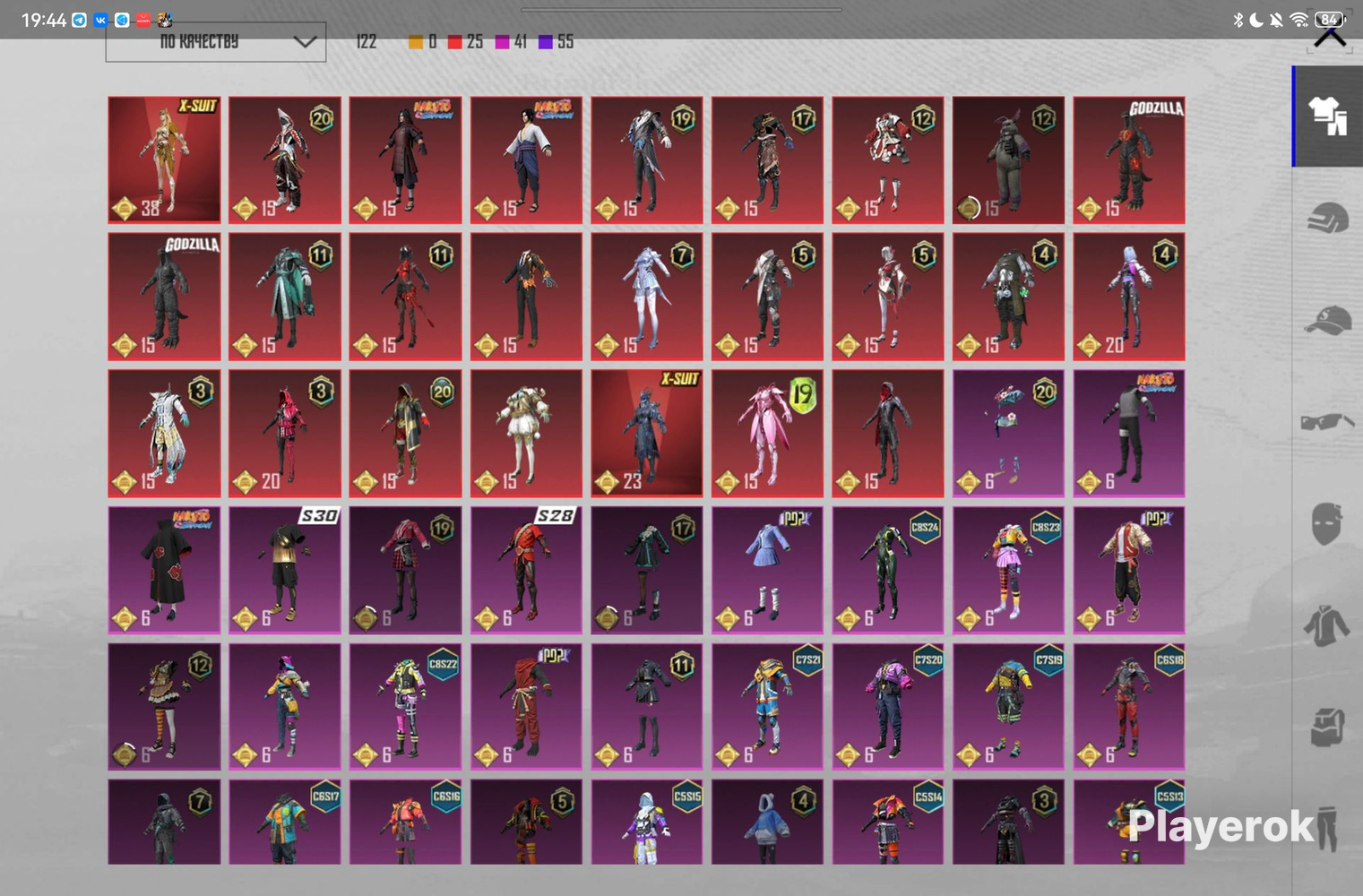Click the sort dropdown chevron arrow
The height and width of the screenshot is (896, 1363).
click(305, 42)
